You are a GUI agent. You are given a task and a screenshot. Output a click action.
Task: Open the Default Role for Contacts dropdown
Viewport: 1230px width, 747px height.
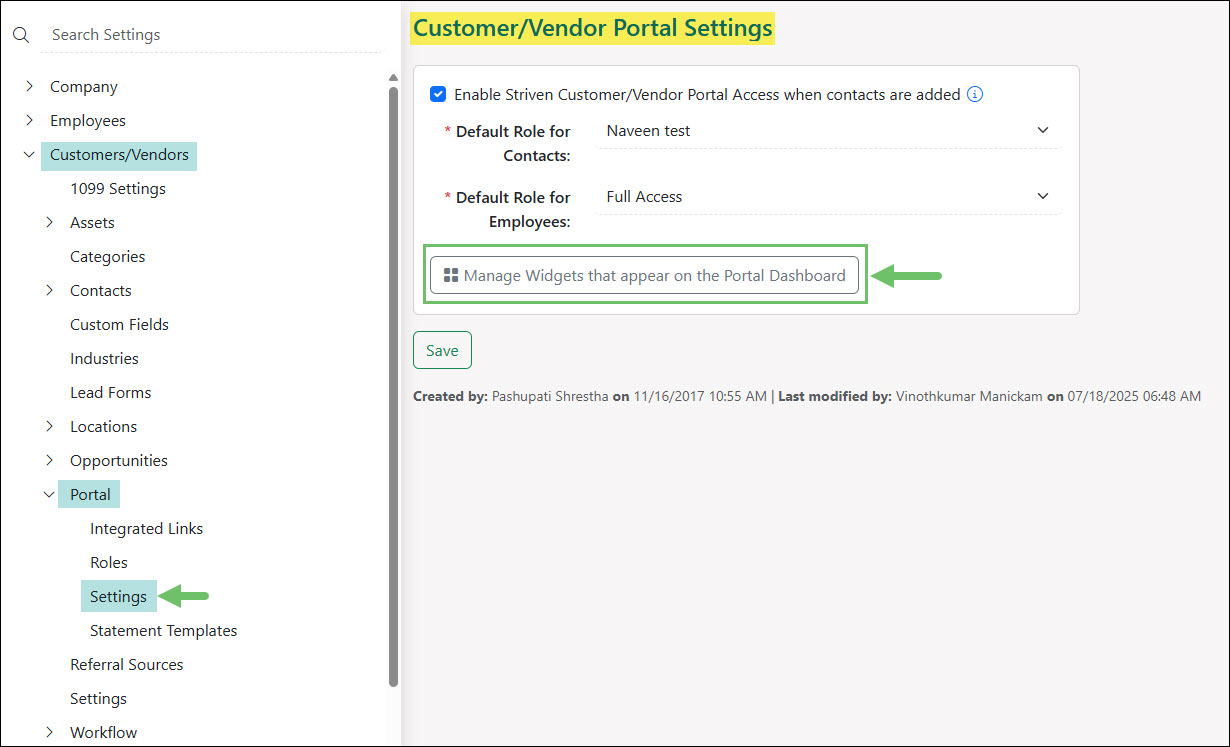(x=828, y=131)
